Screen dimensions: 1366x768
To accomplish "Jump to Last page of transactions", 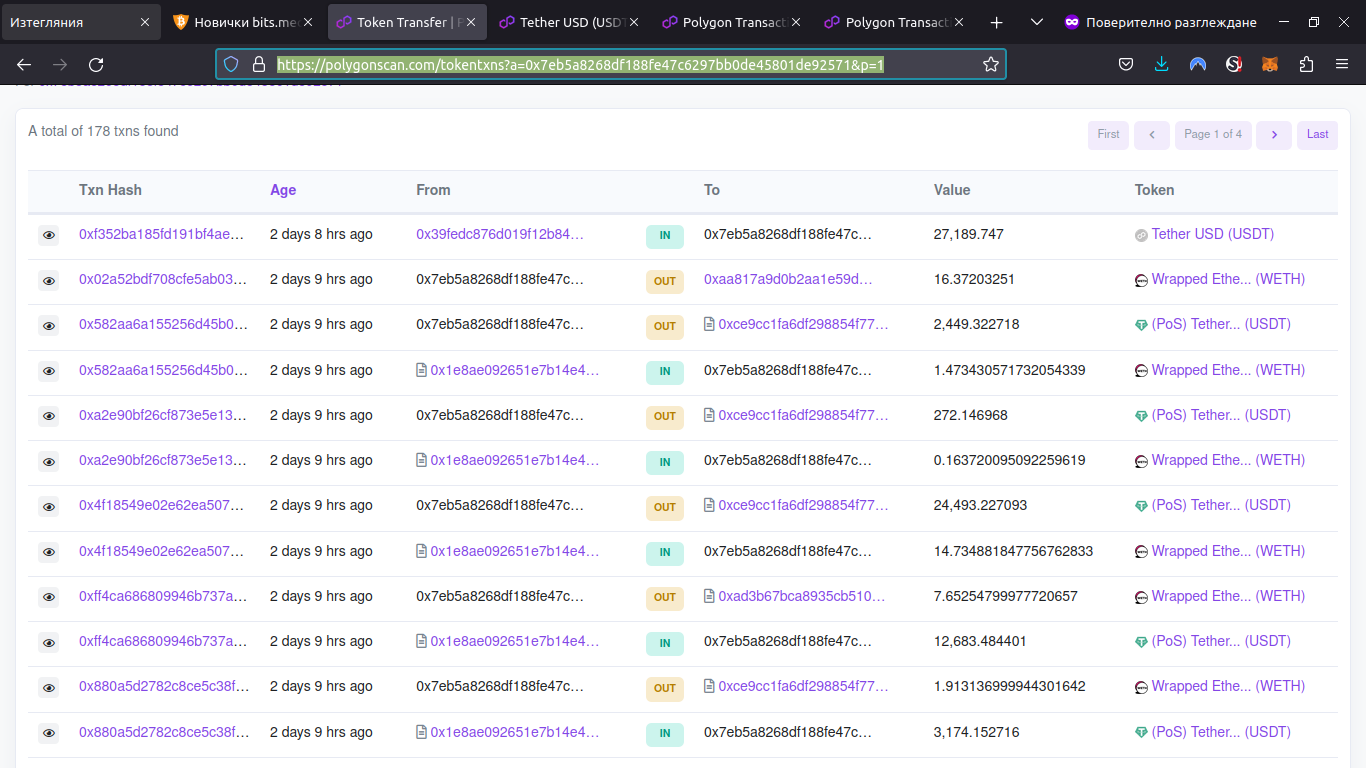I will tap(1318, 135).
